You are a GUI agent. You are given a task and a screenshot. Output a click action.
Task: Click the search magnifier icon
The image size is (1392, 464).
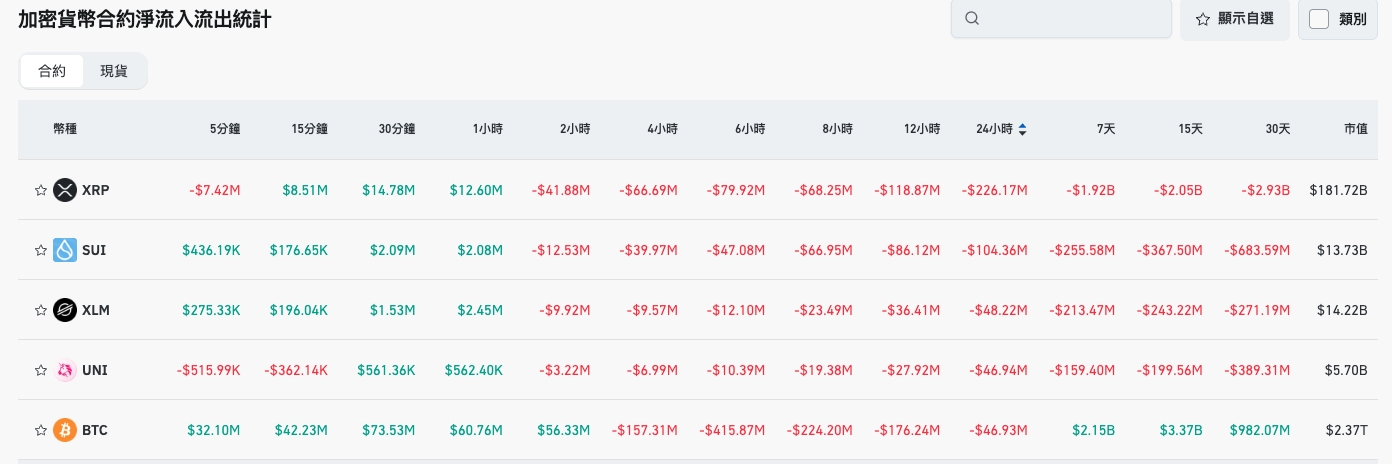[972, 19]
